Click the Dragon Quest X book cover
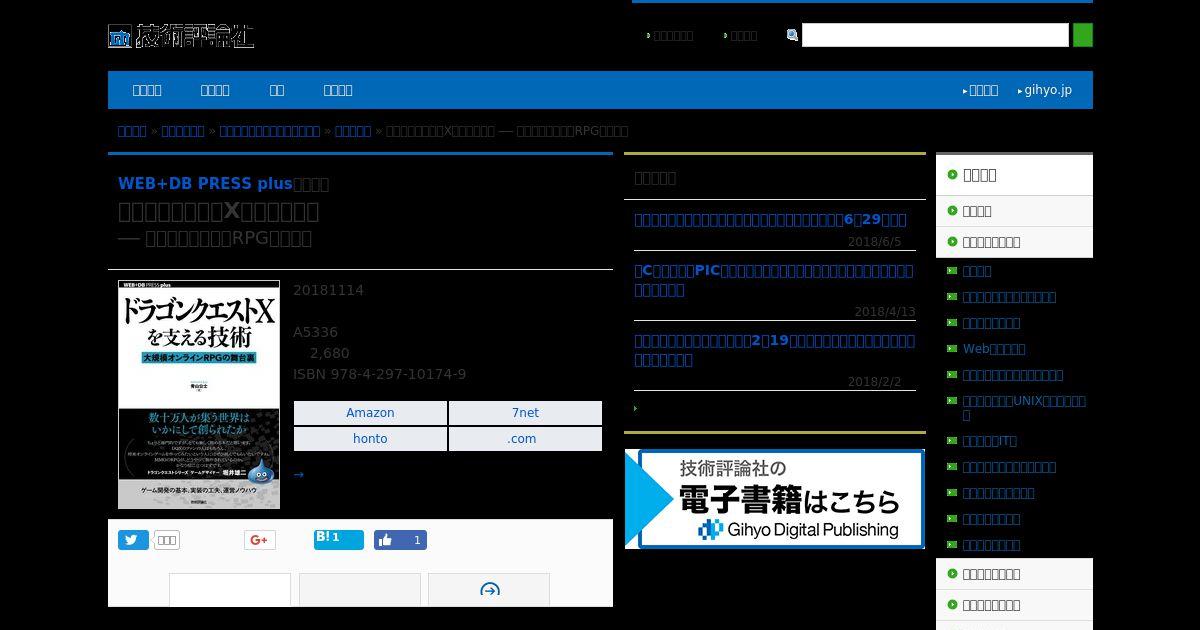This screenshot has height=630, width=1200. pos(199,394)
